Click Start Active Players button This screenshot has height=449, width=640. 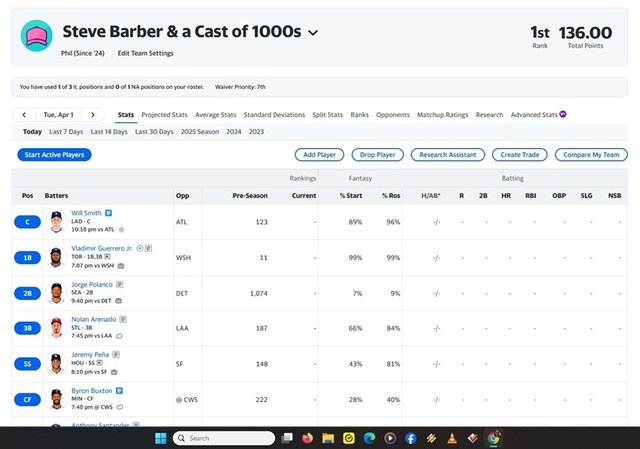coord(54,155)
